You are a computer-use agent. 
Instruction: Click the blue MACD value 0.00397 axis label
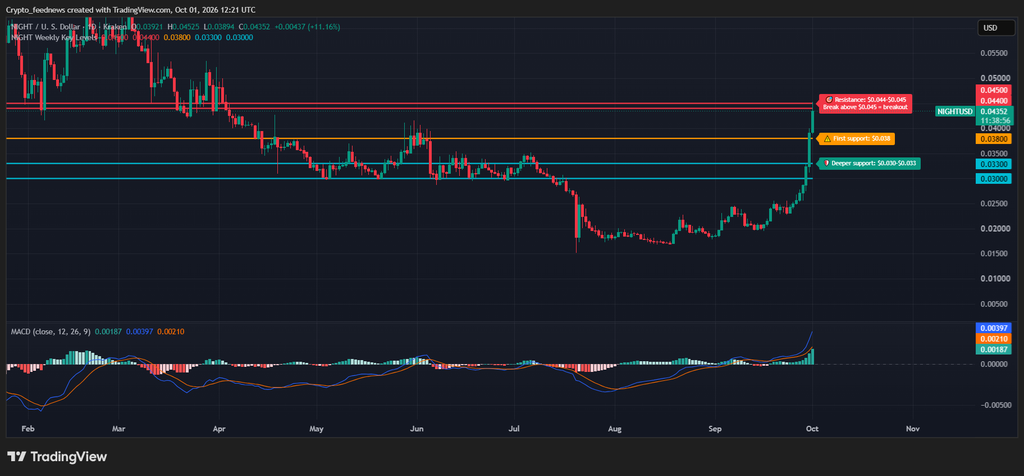[993, 327]
